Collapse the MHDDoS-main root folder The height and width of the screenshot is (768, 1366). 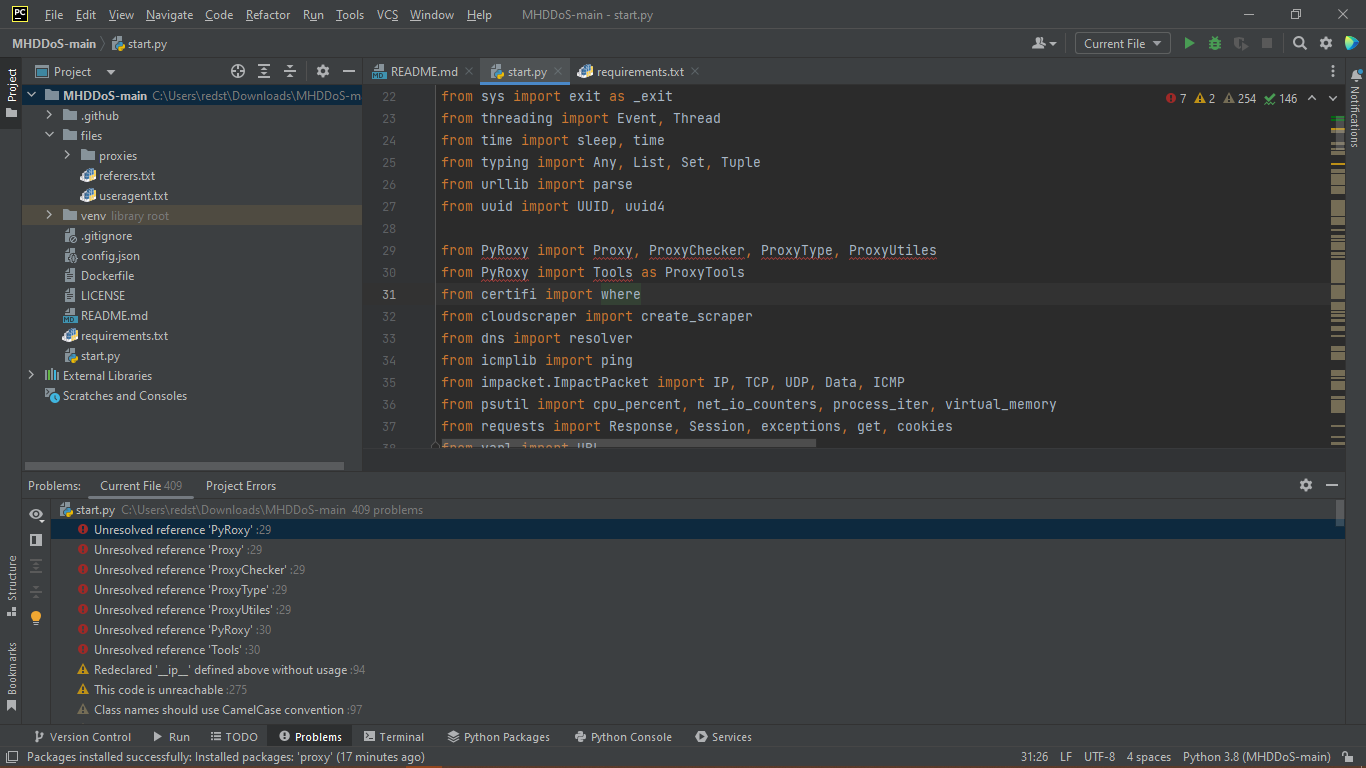pyautogui.click(x=32, y=96)
